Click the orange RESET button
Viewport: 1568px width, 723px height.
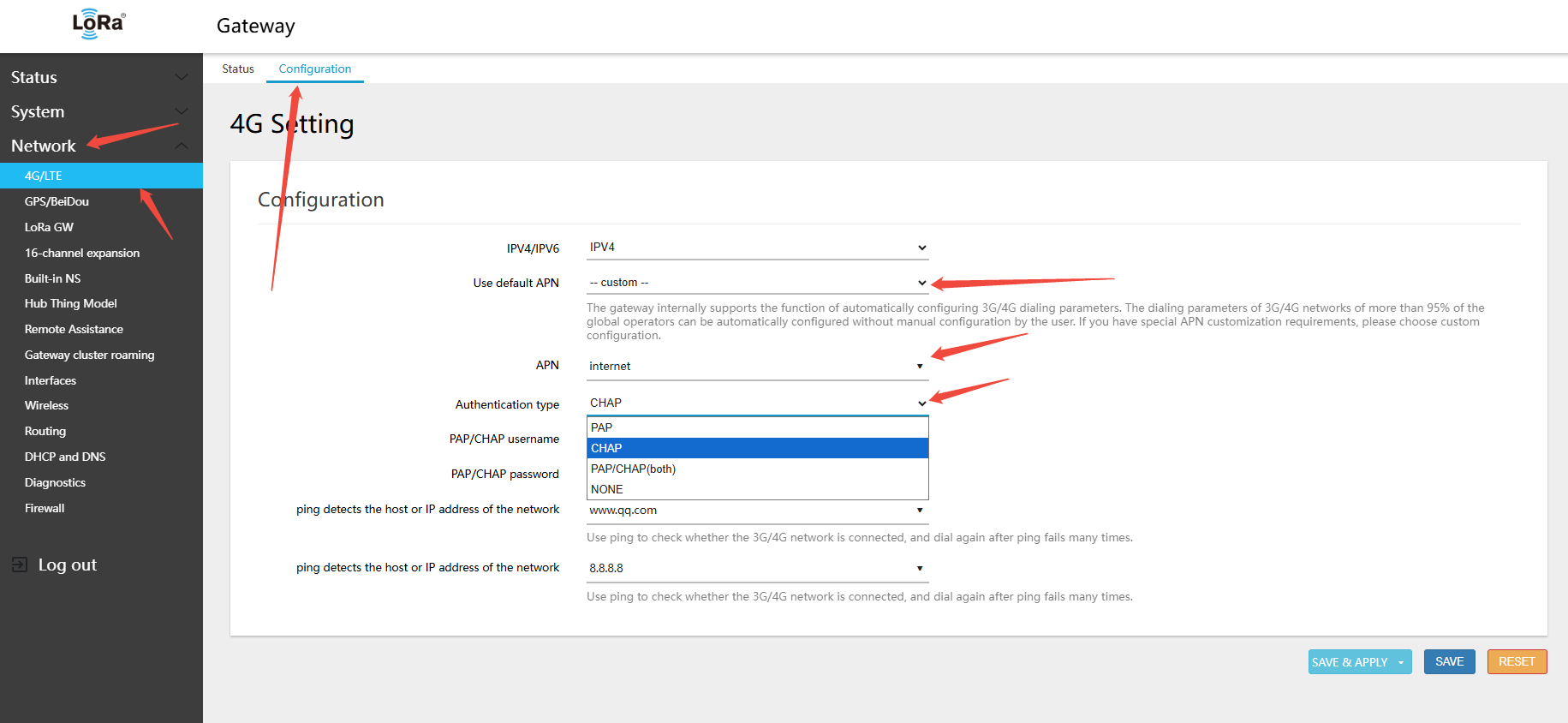coord(1516,661)
